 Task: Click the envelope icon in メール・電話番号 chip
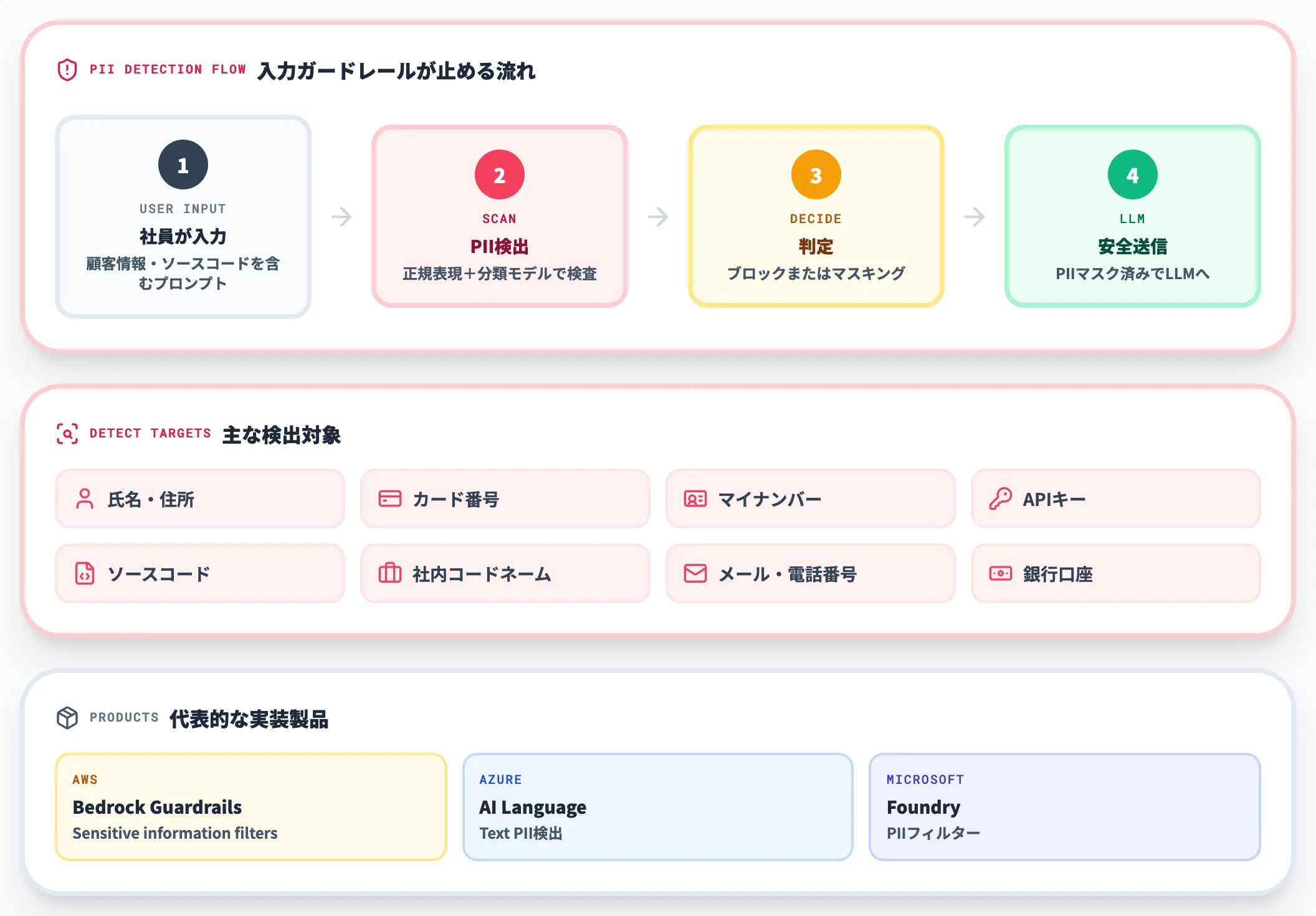[695, 574]
